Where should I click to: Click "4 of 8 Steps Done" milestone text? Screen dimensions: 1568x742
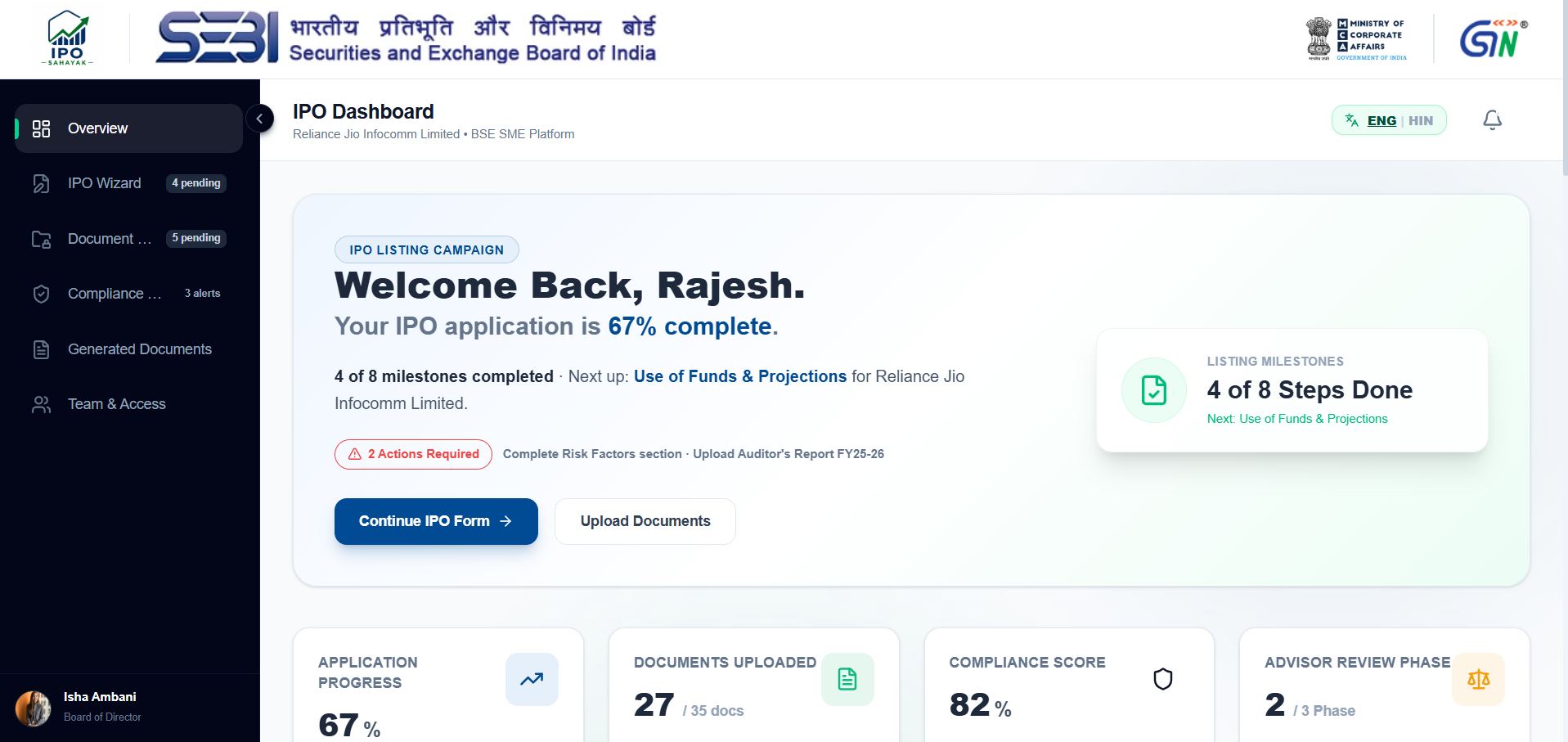coord(1310,390)
